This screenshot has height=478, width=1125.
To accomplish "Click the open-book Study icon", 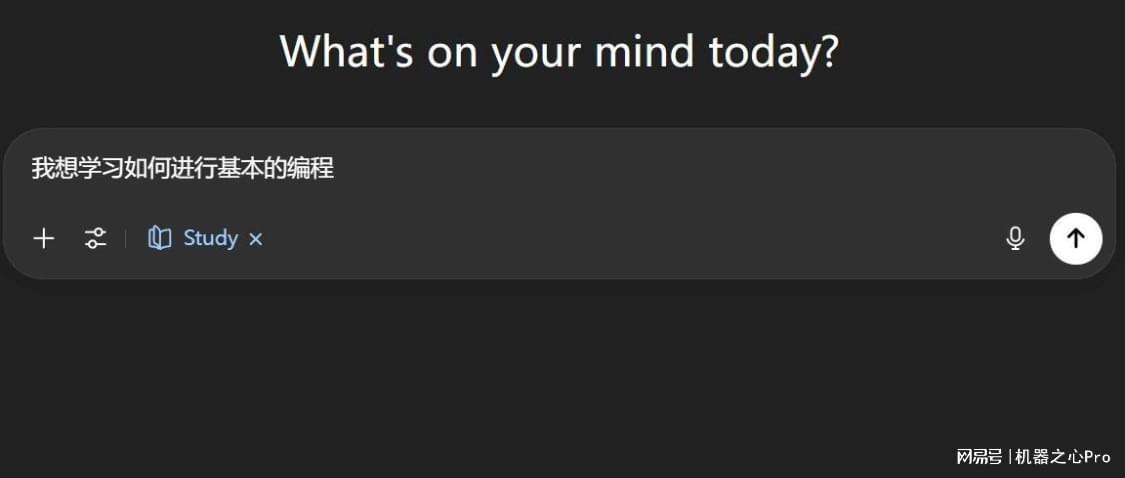I will pos(159,238).
